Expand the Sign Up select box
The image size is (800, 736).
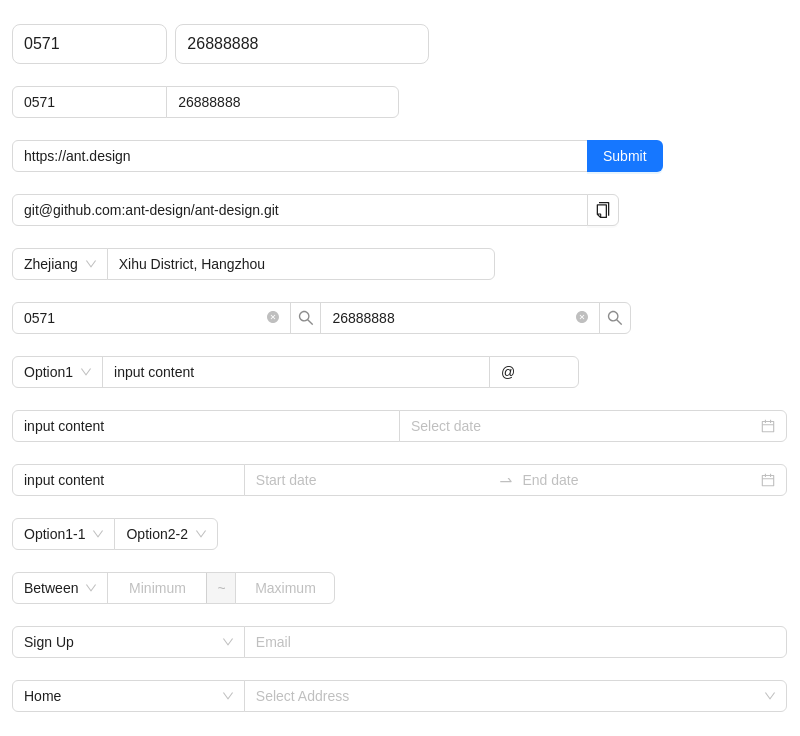tap(129, 642)
